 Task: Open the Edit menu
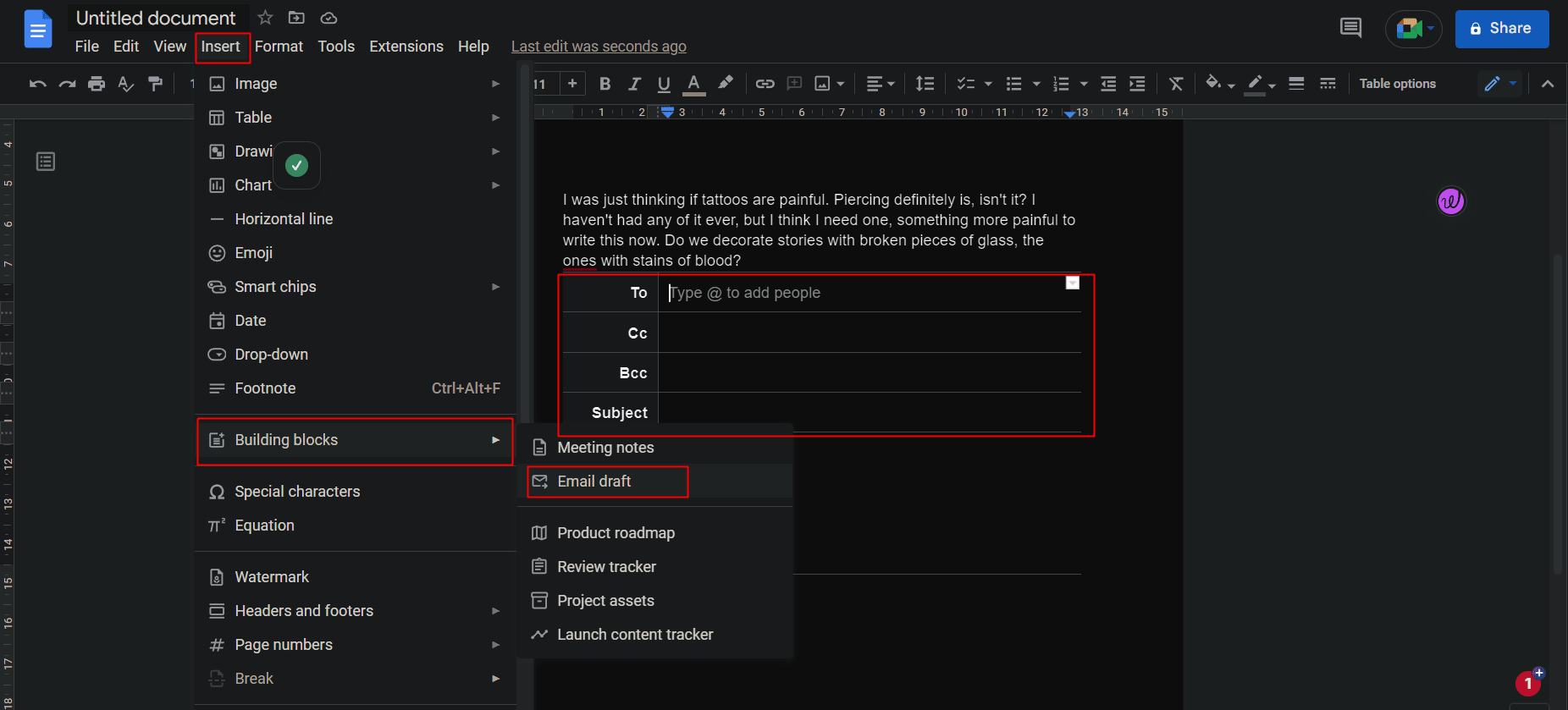click(126, 47)
